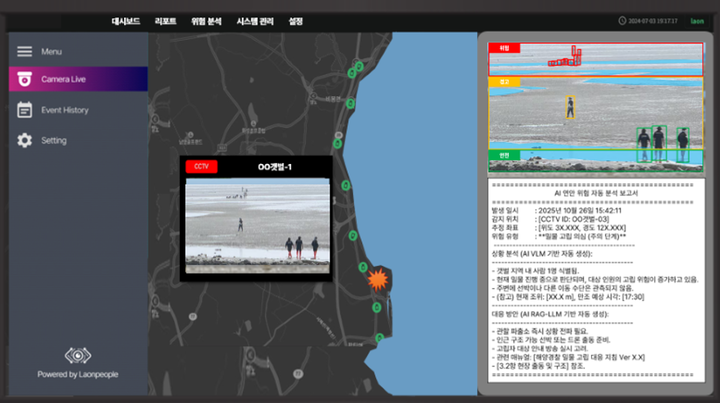This screenshot has height=403, width=720.
Task: Click the orange alert burst marker on map
Action: click(378, 279)
